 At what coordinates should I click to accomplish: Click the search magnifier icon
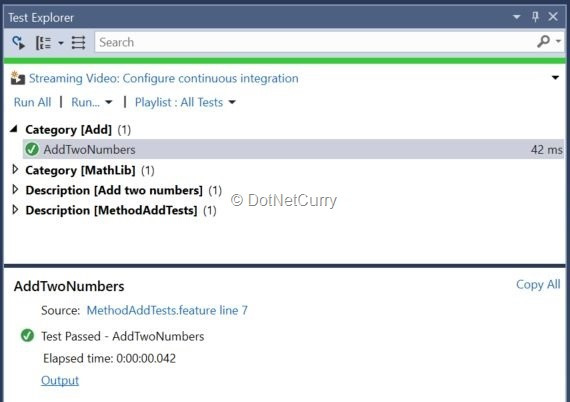543,41
